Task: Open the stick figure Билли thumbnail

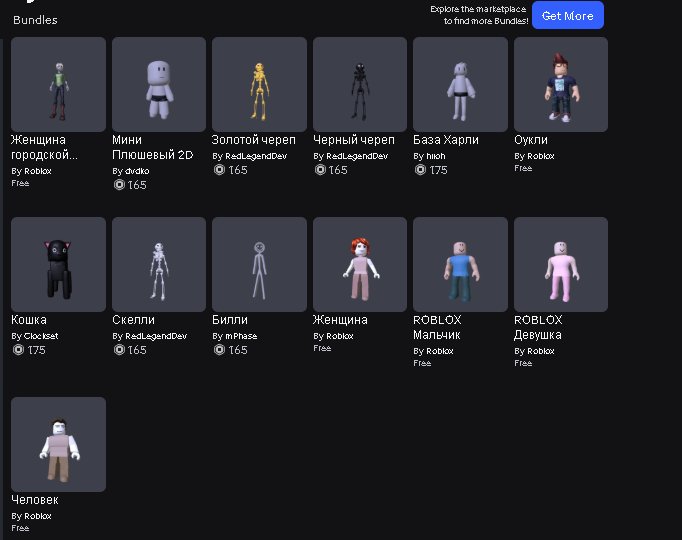Action: click(x=259, y=264)
